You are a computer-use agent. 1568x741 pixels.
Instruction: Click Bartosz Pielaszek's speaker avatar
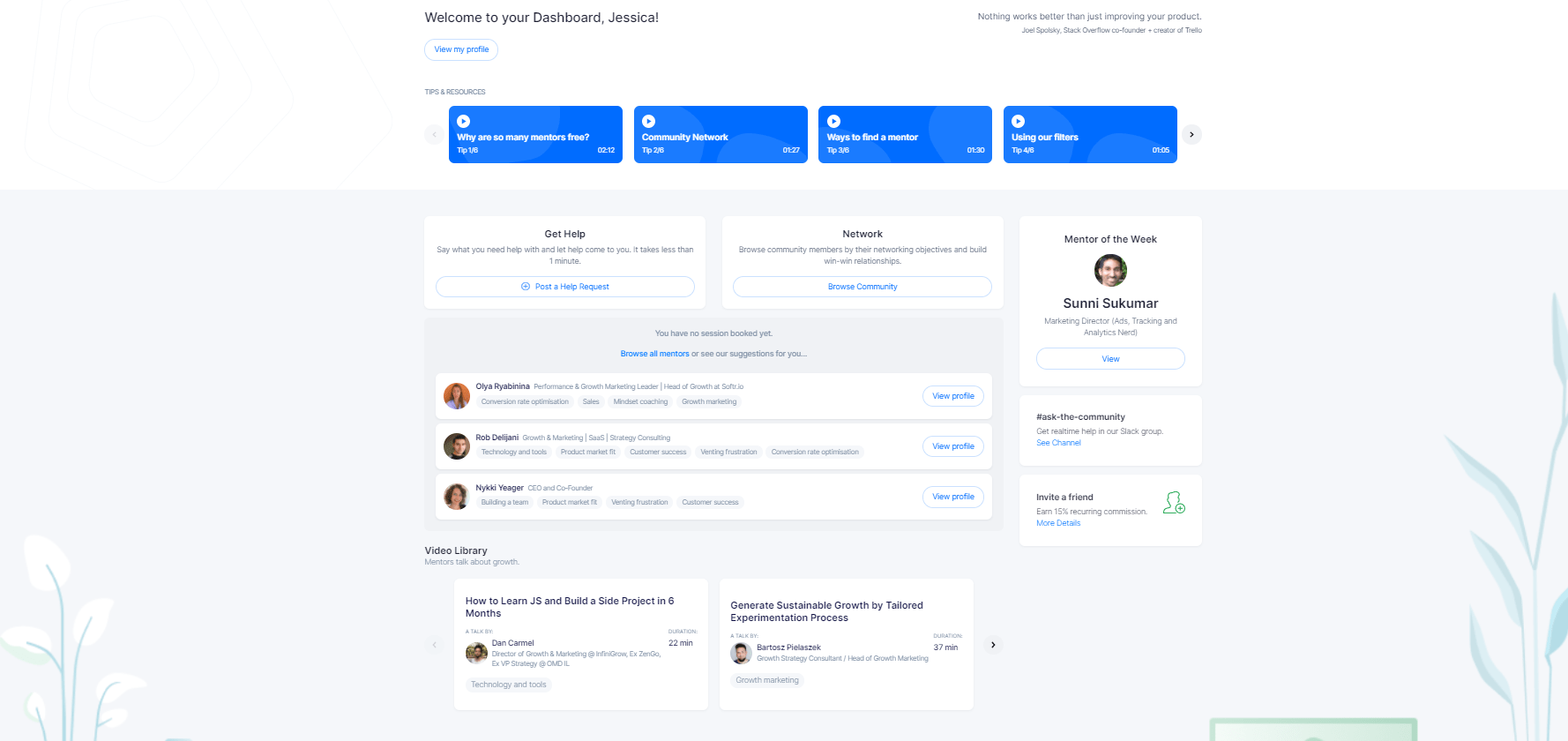[x=741, y=653]
